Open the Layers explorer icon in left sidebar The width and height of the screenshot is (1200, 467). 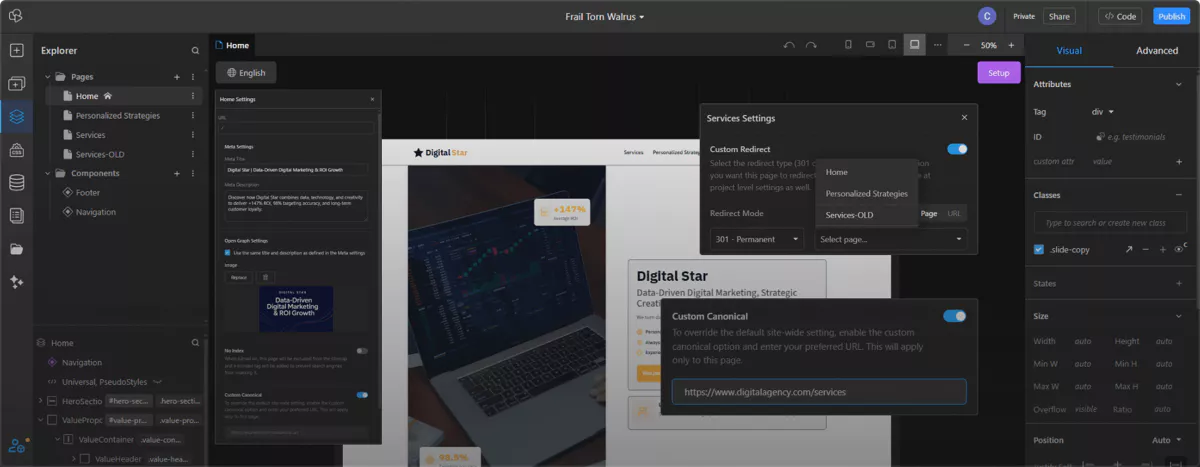click(x=16, y=117)
